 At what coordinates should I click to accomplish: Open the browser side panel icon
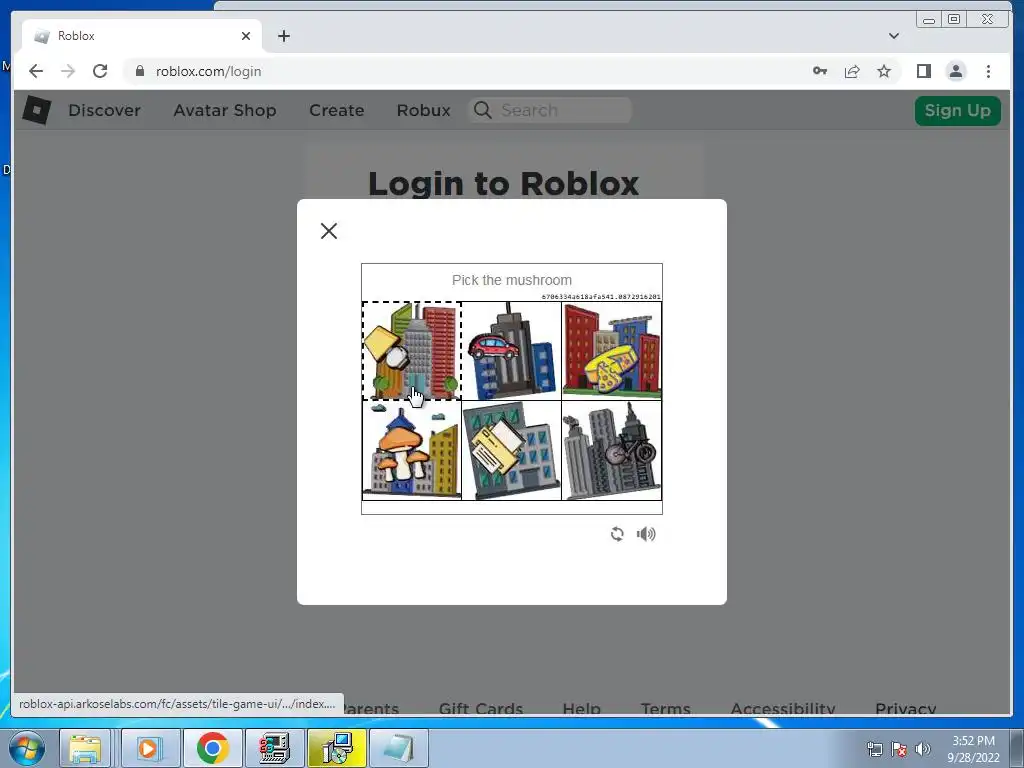923,71
